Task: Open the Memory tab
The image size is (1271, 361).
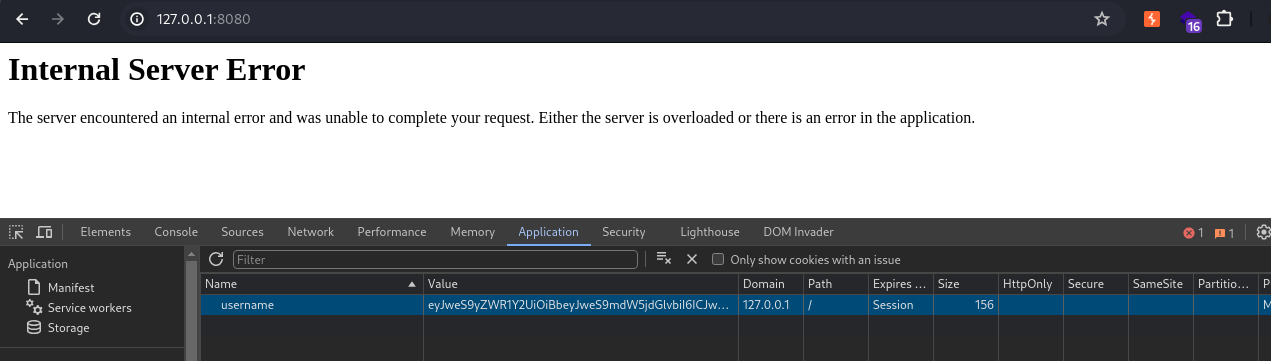Action: [x=472, y=232]
